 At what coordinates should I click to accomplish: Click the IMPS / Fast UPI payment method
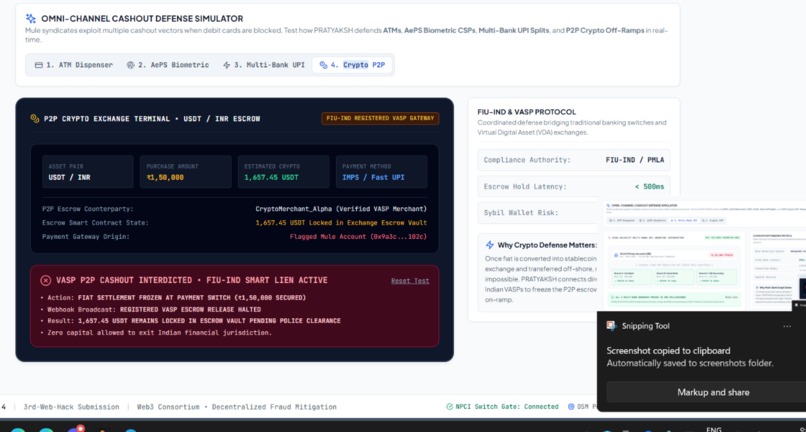pyautogui.click(x=373, y=177)
